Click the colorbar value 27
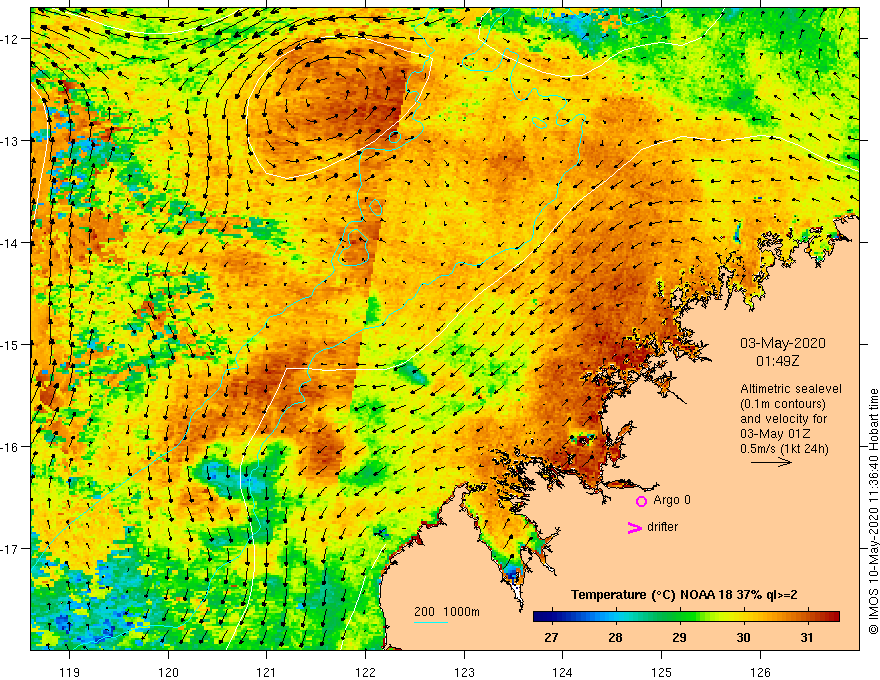The width and height of the screenshot is (880, 680). pyautogui.click(x=551, y=637)
